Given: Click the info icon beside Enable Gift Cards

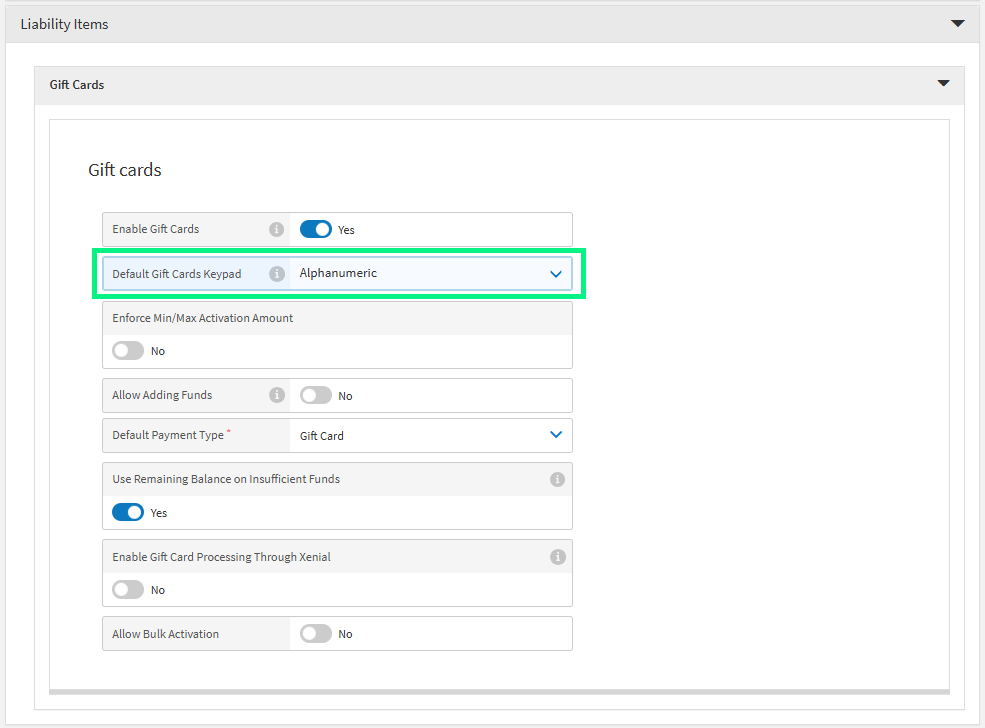Looking at the screenshot, I should [277, 230].
